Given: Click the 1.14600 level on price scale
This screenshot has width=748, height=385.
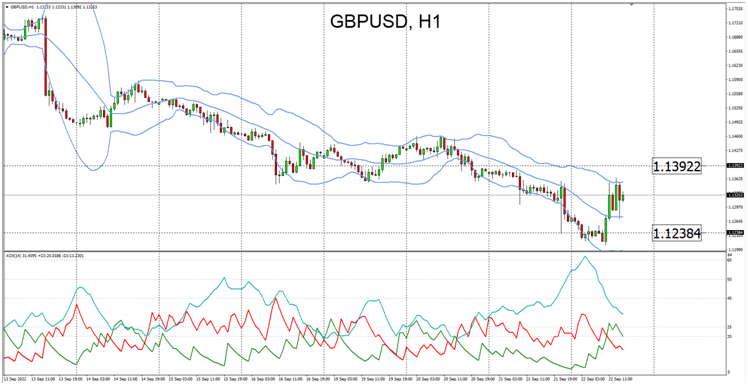Looking at the screenshot, I should 735,136.
